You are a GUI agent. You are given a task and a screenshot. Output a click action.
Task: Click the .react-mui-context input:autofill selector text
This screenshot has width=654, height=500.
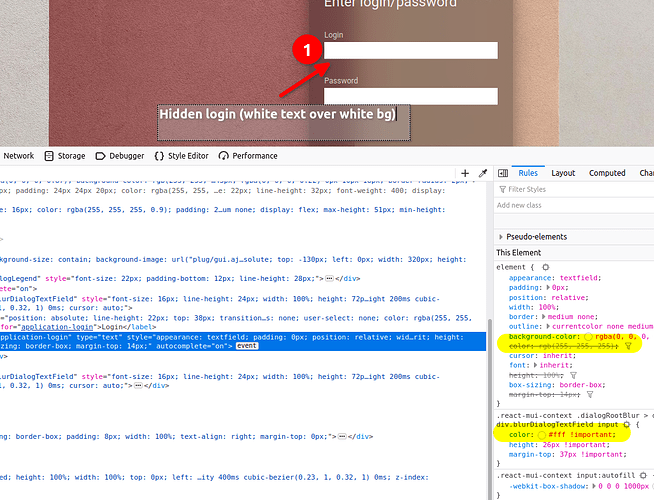point(566,475)
